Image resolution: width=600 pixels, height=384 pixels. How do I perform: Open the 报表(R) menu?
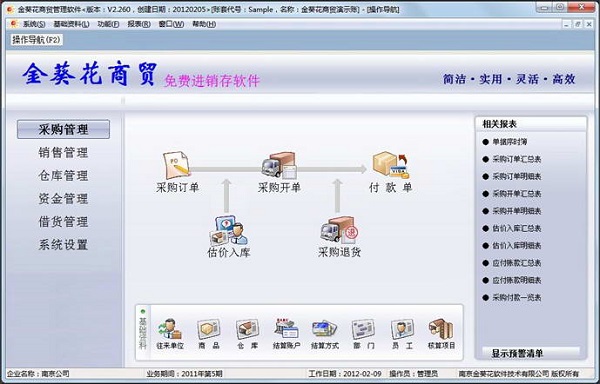point(139,24)
